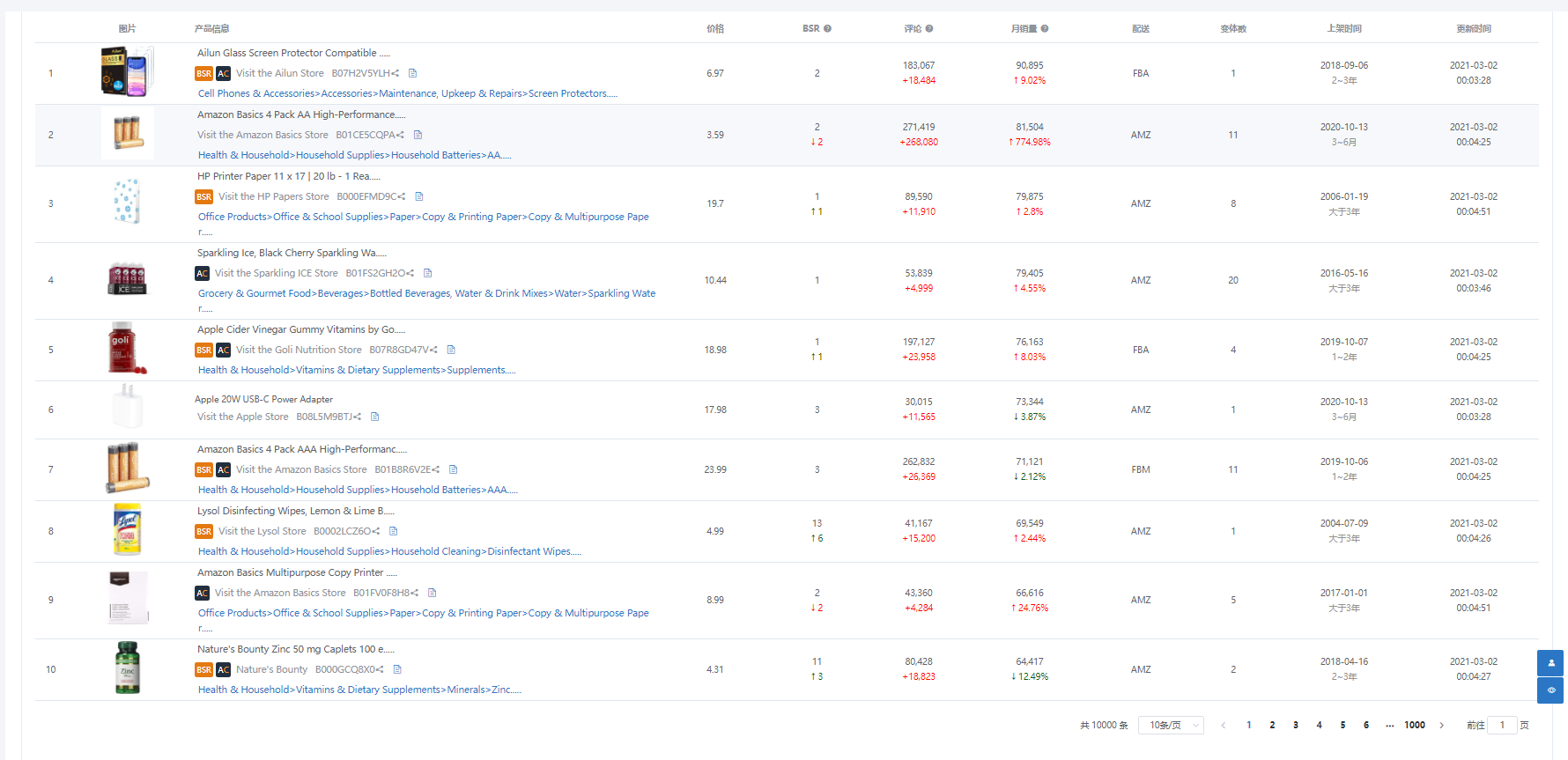The image size is (1568, 760).
Task: Go to next page using right chevron
Action: tap(1441, 726)
